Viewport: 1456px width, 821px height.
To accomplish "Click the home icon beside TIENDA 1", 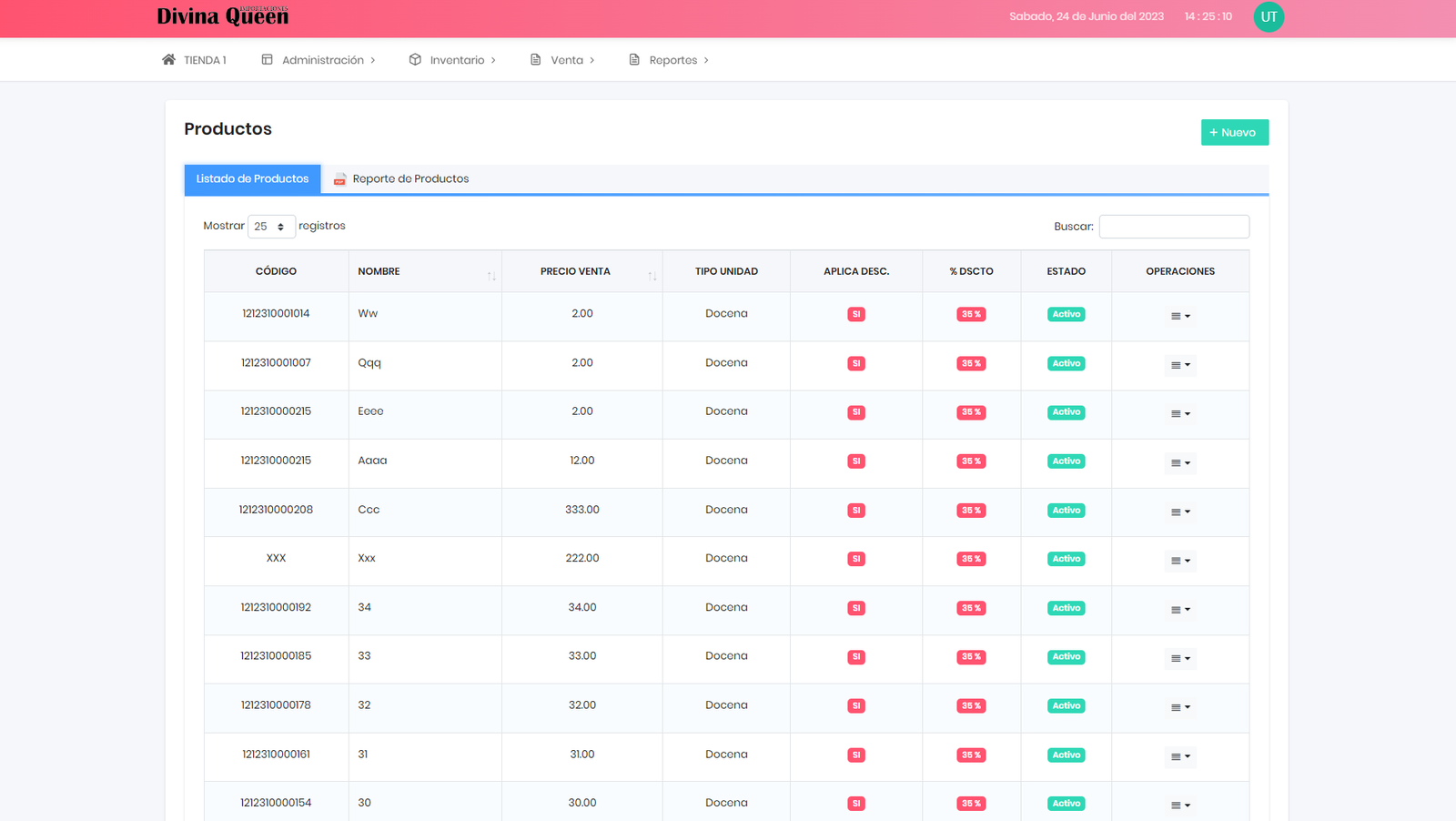I will (168, 59).
